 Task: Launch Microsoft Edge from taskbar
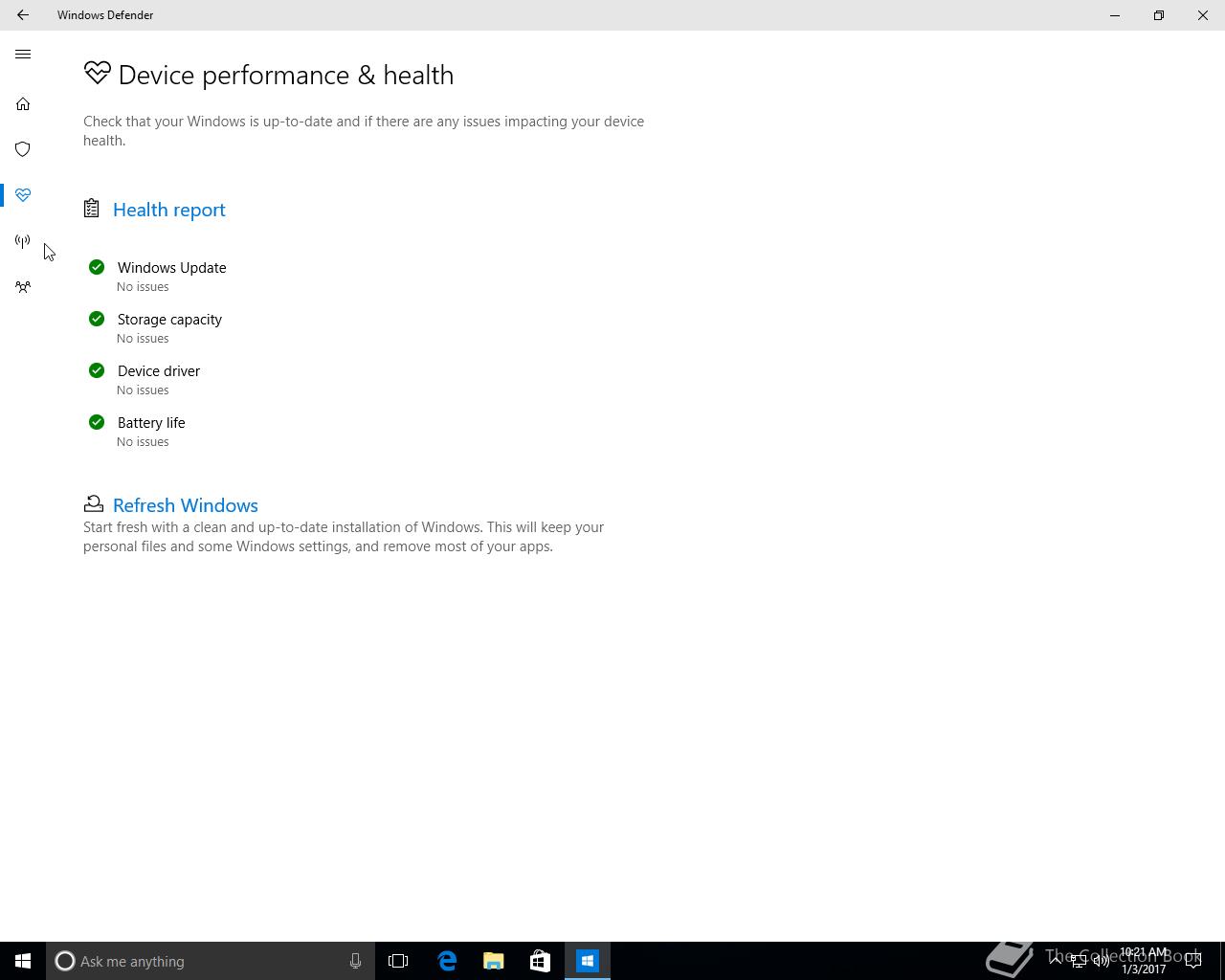pyautogui.click(x=447, y=961)
